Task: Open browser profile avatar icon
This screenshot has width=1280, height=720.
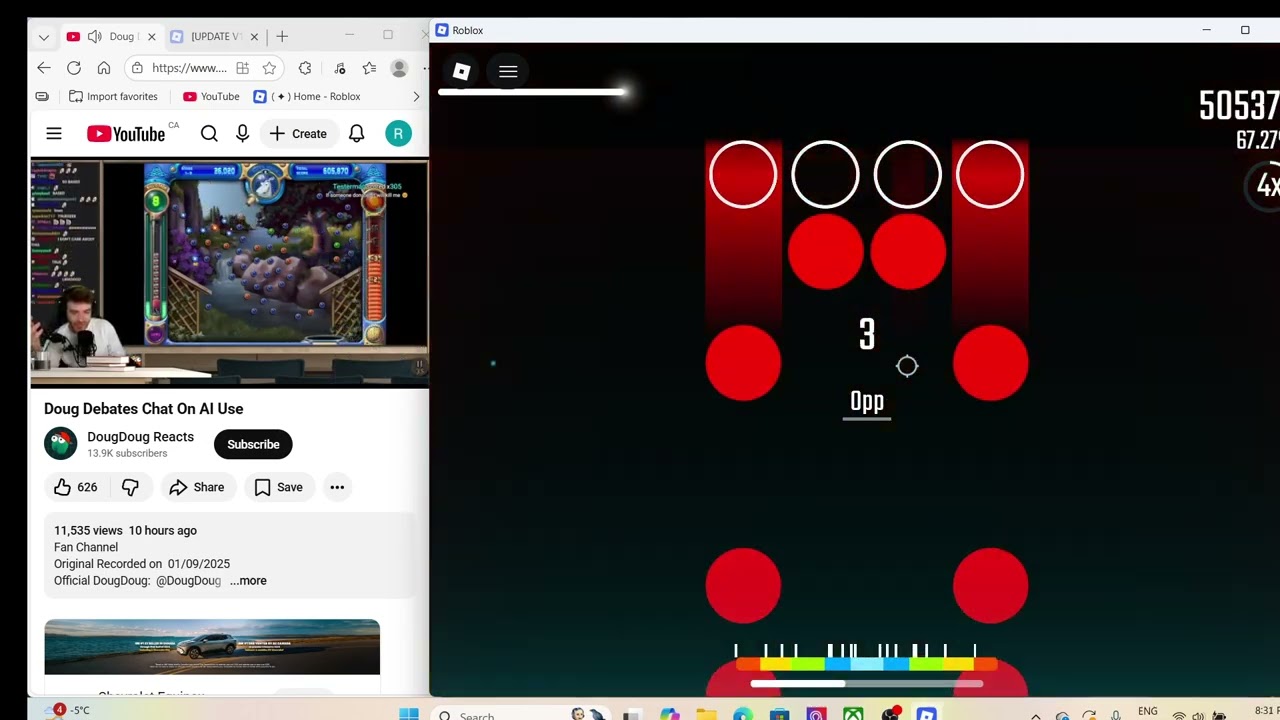Action: 399,68
